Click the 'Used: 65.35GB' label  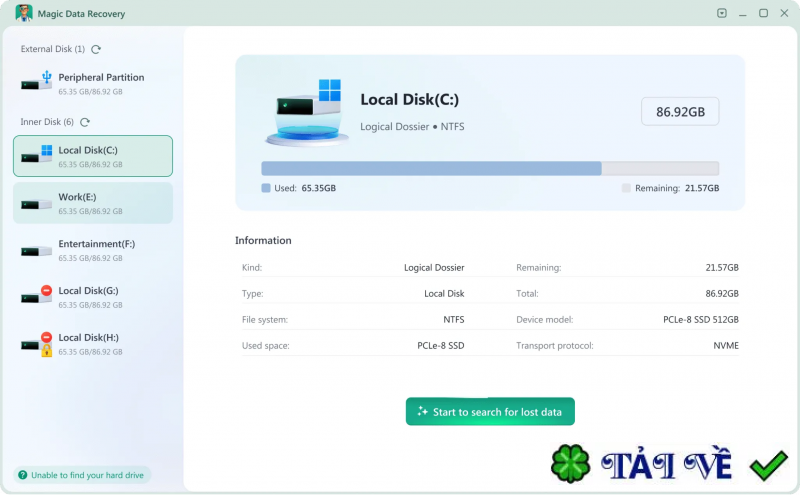[x=305, y=188]
